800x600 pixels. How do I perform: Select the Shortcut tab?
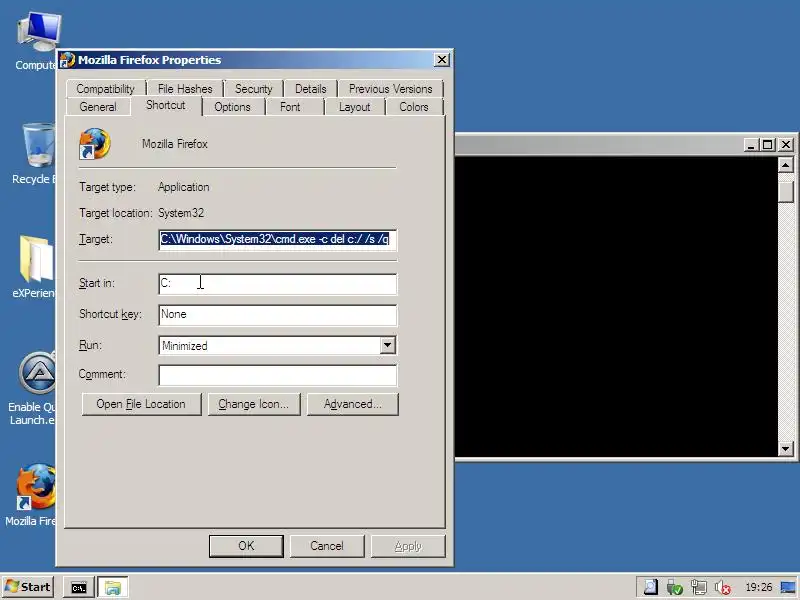click(166, 105)
